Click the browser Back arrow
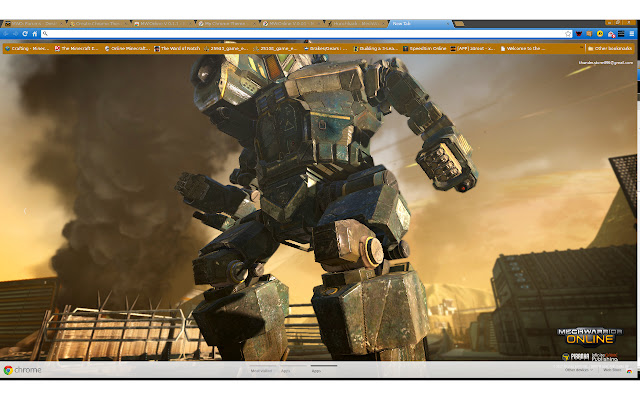Viewport: 640px width, 400px height. [7, 34]
